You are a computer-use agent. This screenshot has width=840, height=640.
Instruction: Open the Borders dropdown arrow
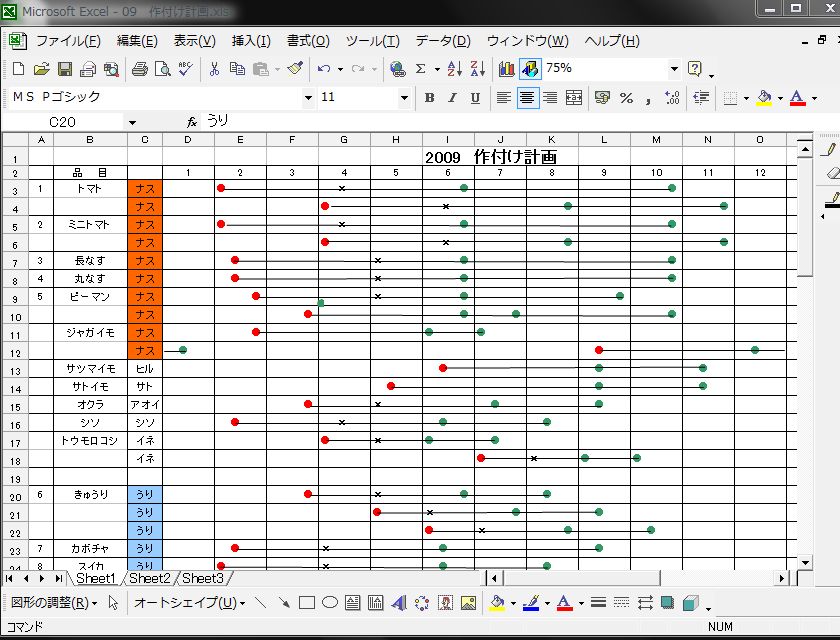(x=746, y=98)
